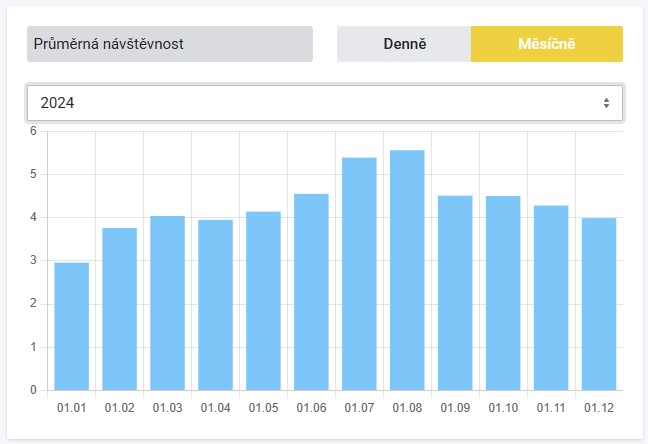
Task: Click the y-axis value 6 label
Action: tap(33, 131)
